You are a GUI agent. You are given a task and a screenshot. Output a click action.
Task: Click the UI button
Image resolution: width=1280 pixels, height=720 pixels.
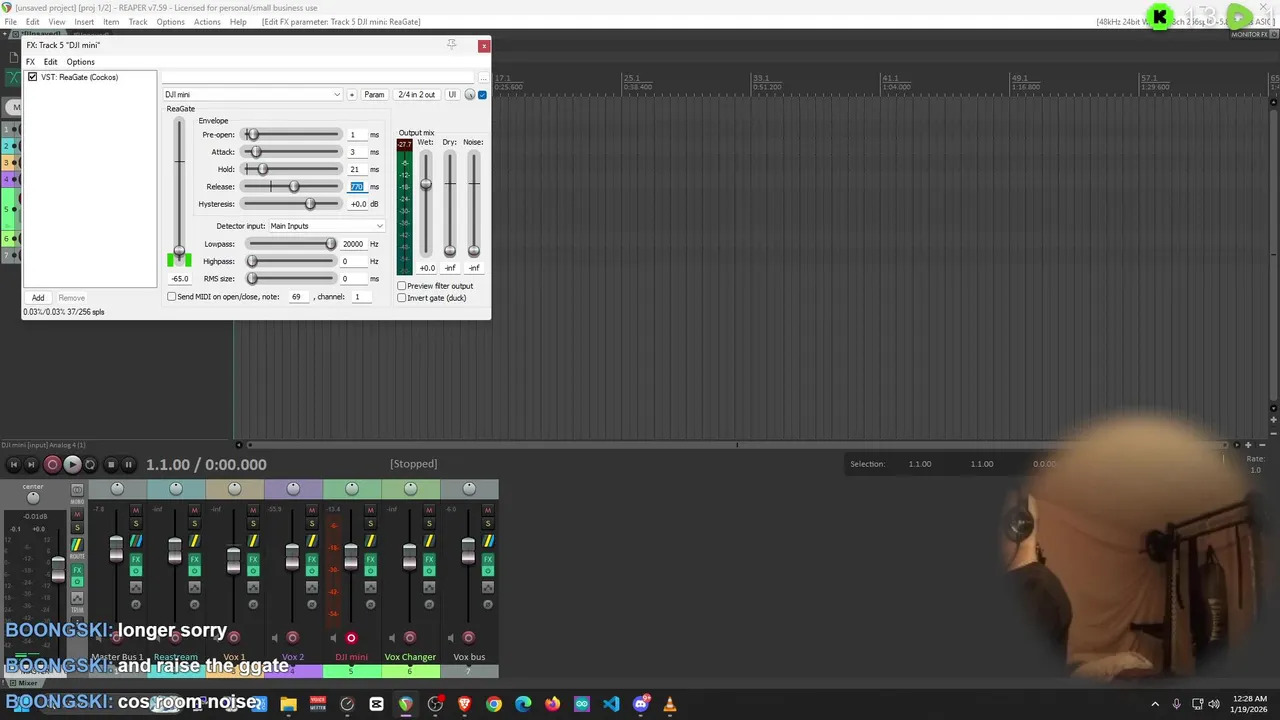pos(452,95)
